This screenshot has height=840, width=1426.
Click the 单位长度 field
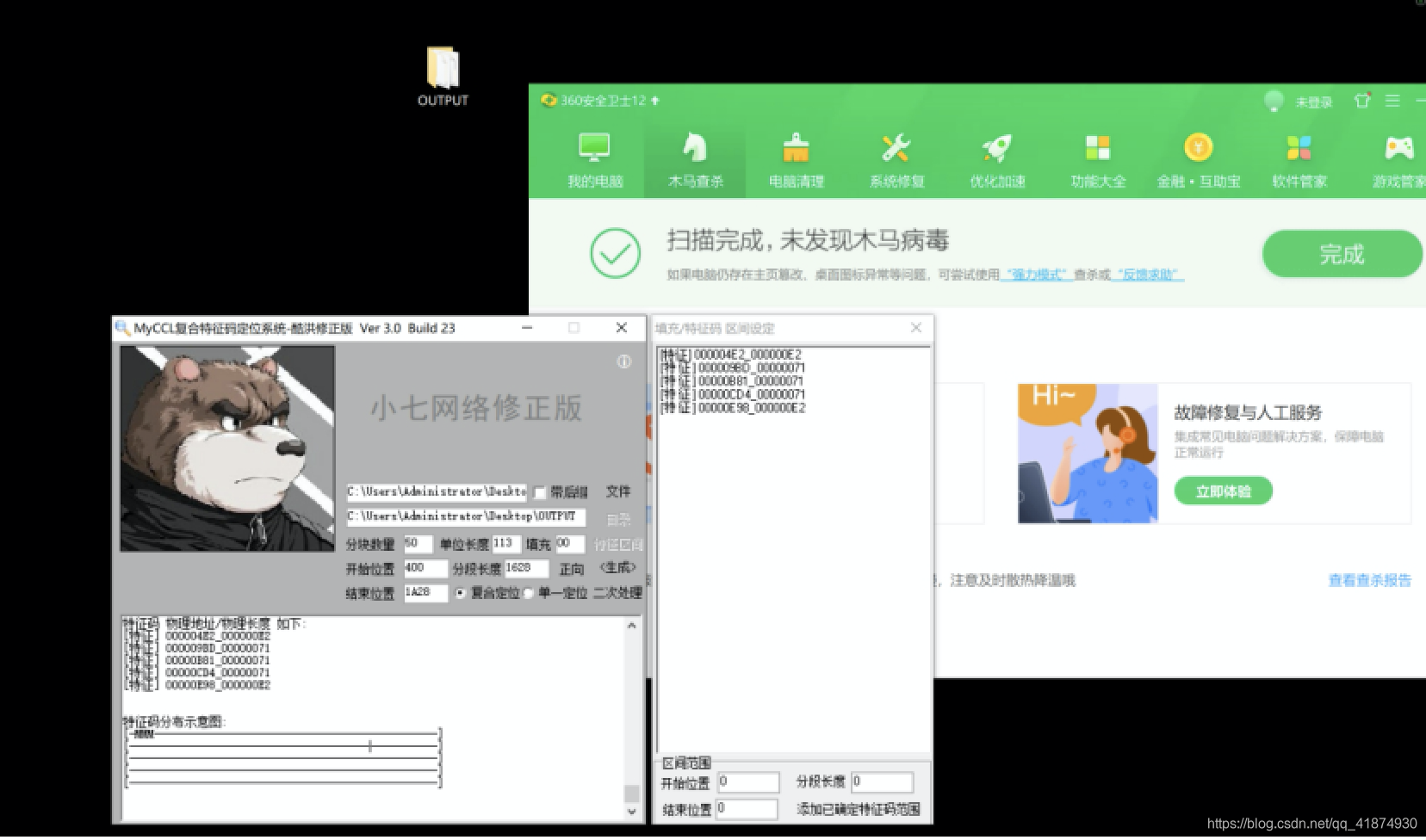click(506, 544)
